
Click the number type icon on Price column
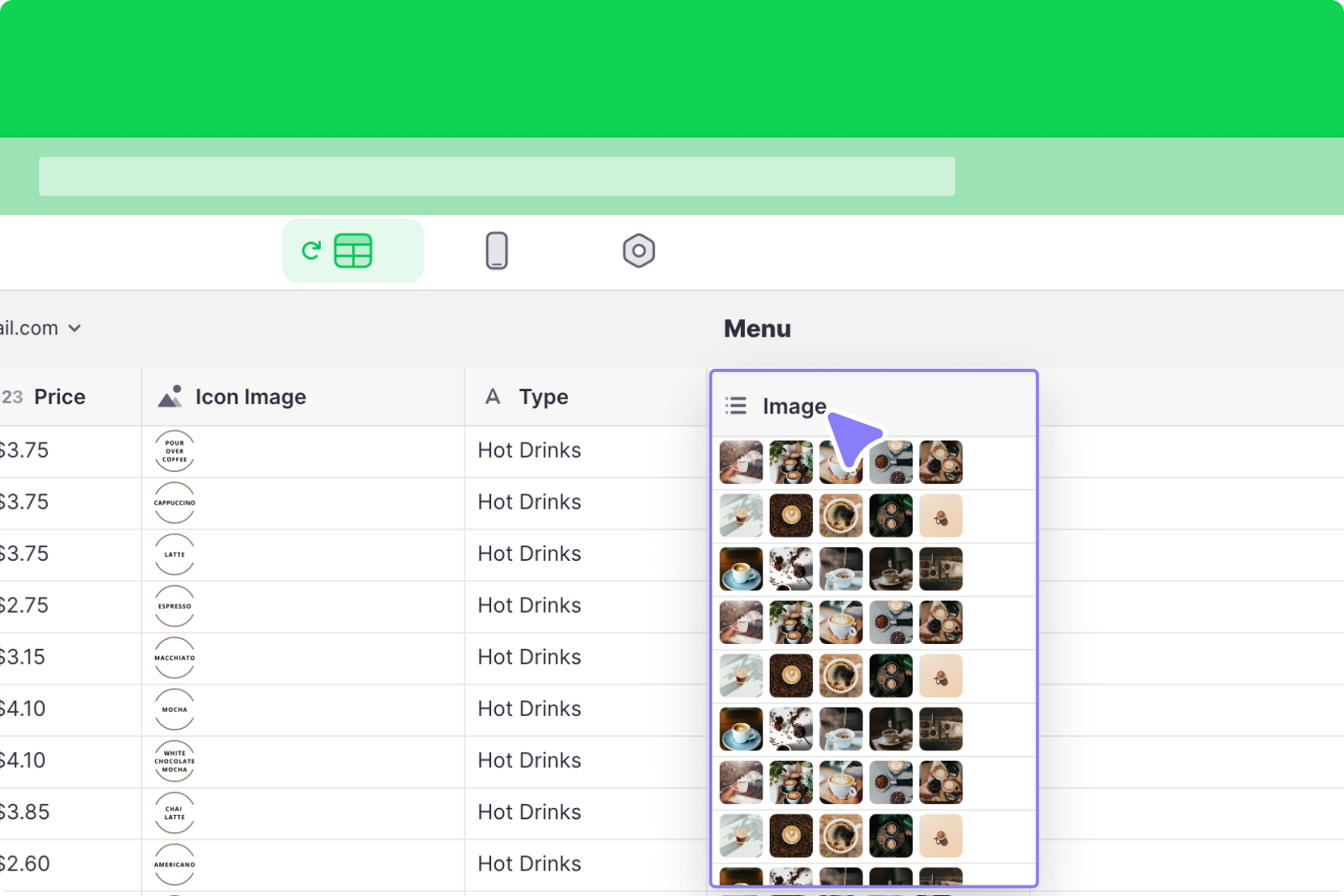pos(11,396)
